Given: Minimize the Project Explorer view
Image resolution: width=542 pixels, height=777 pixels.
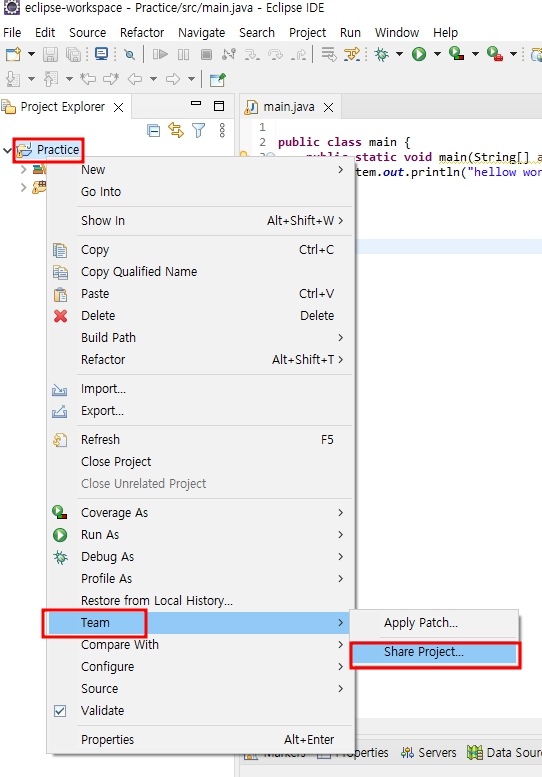Looking at the screenshot, I should click(x=196, y=104).
